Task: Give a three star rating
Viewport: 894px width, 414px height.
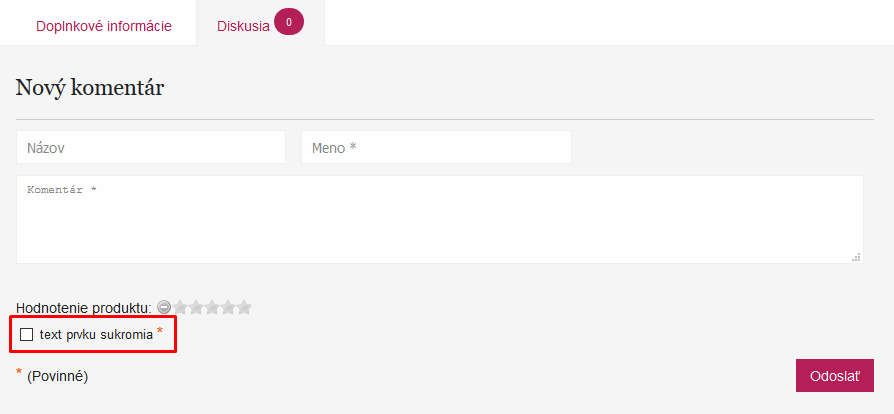Action: [212, 307]
